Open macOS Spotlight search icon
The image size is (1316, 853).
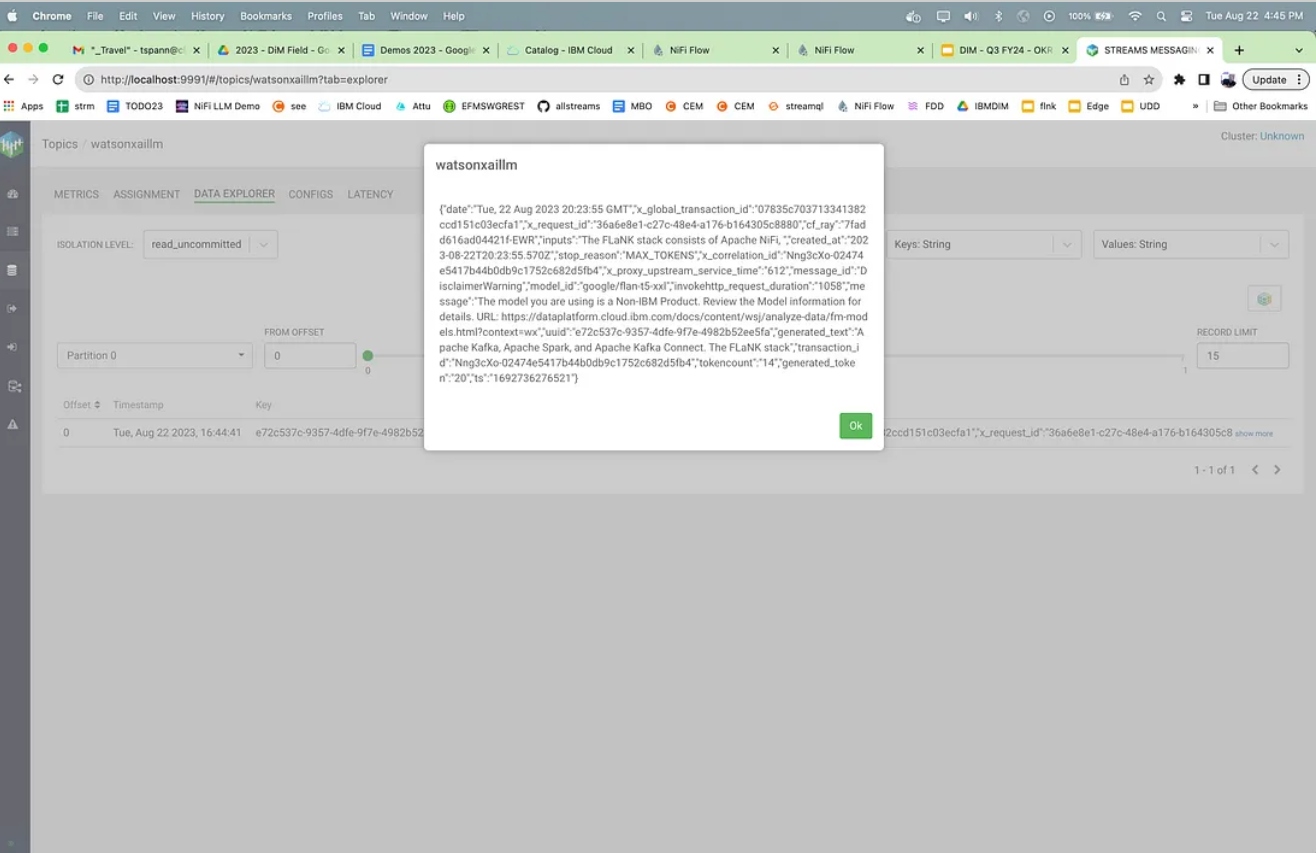pyautogui.click(x=1161, y=16)
